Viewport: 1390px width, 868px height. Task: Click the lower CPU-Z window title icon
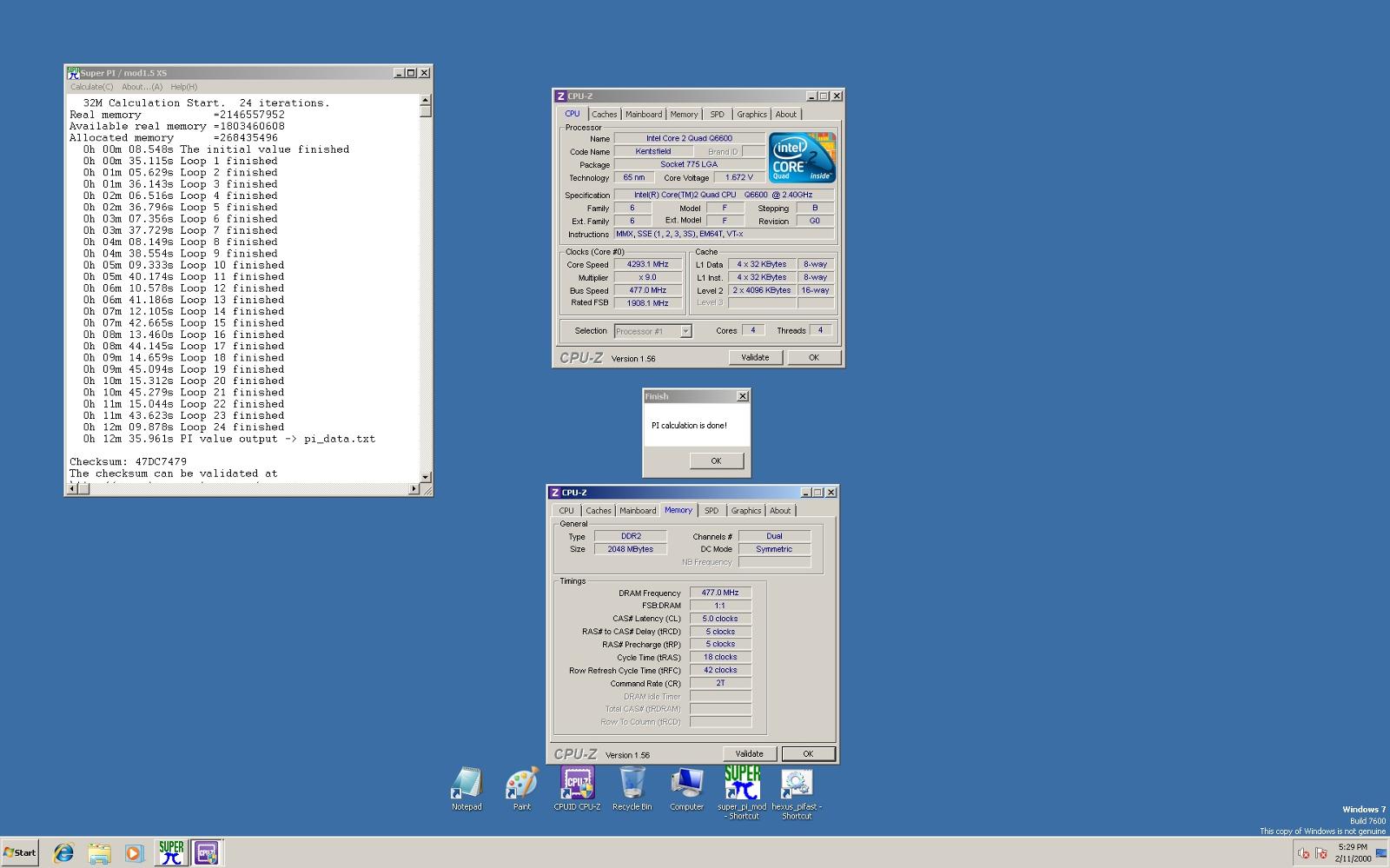tap(555, 493)
